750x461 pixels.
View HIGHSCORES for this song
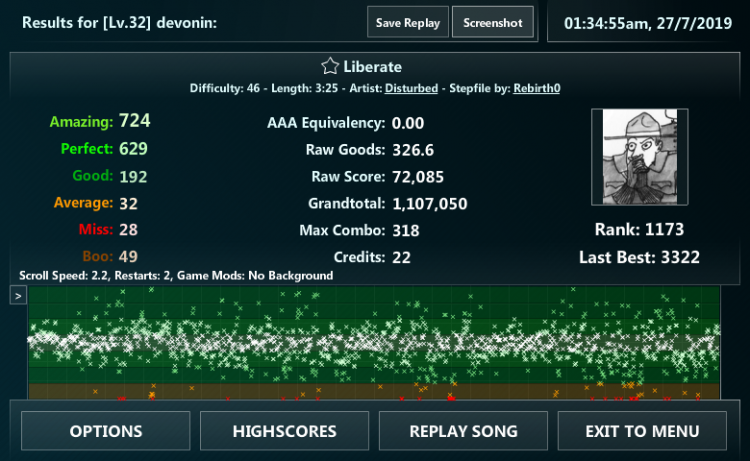coord(284,431)
